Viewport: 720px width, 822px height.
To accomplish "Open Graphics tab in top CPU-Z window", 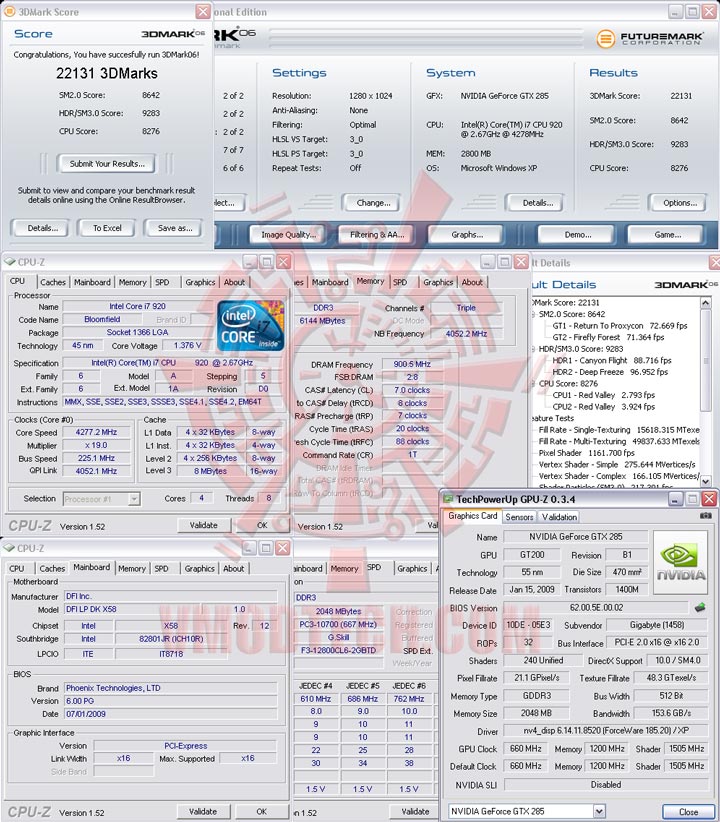I will [x=200, y=282].
